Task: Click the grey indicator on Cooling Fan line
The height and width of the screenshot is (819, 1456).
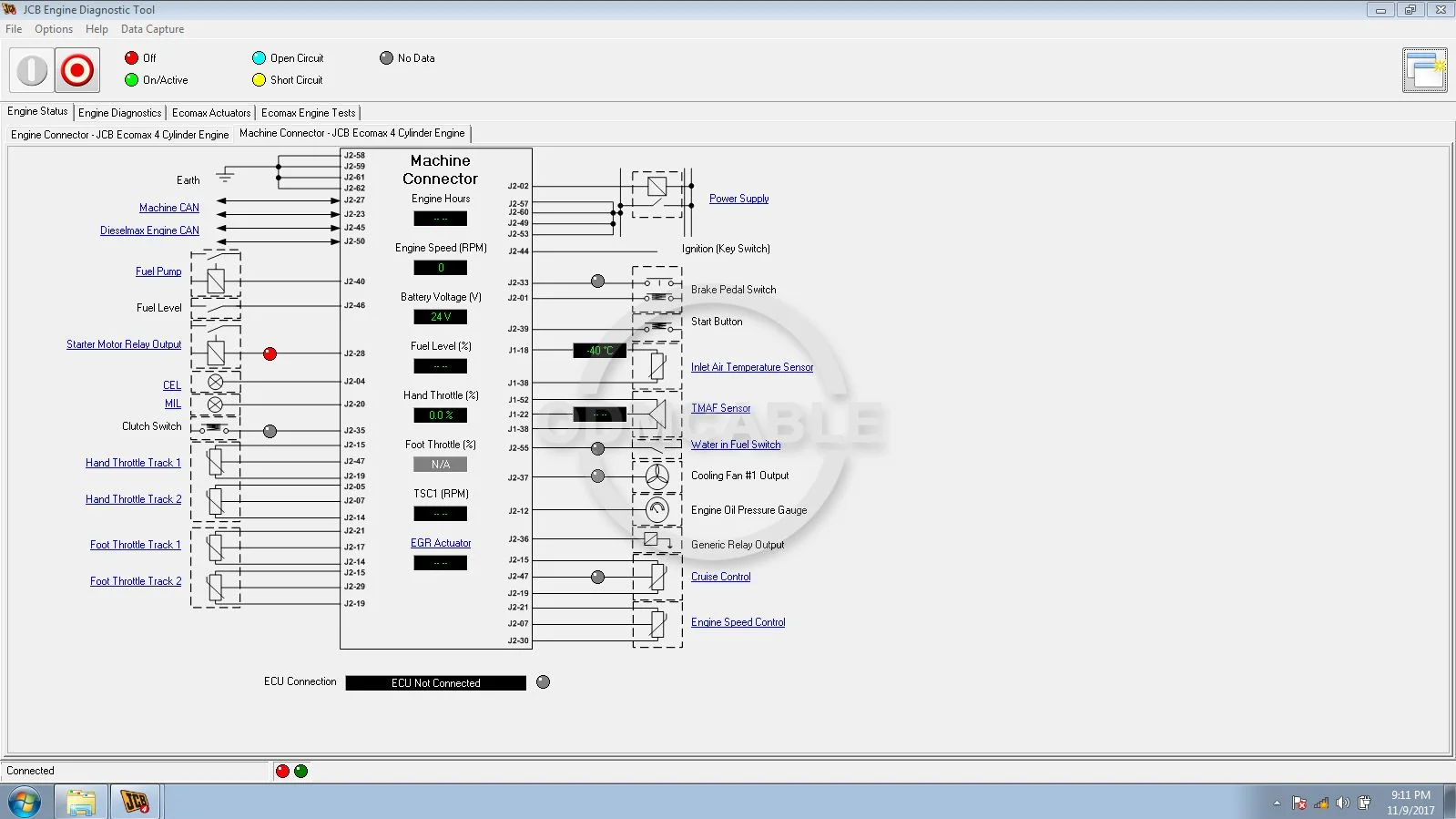Action: [x=597, y=476]
